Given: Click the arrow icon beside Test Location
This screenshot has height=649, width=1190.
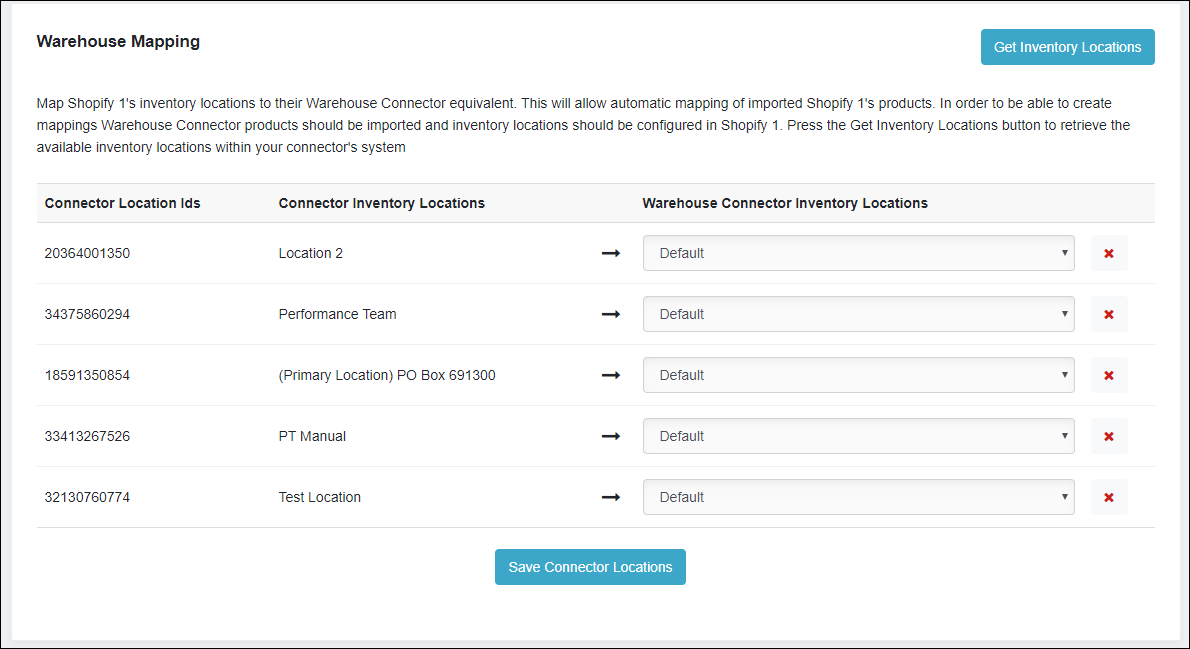Looking at the screenshot, I should [x=610, y=498].
